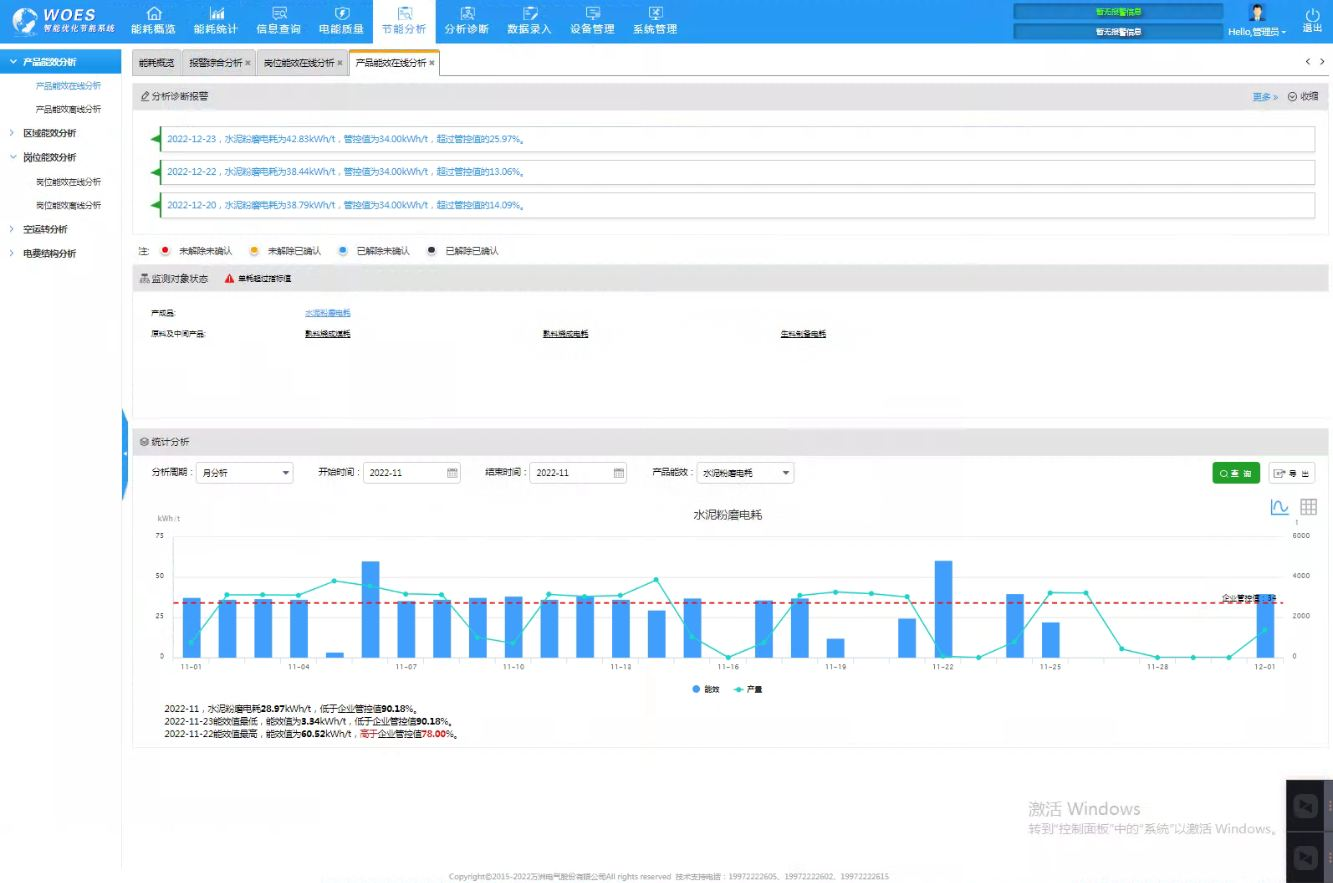Switch to line chart view icon
Image resolution: width=1333 pixels, height=883 pixels.
(1279, 507)
